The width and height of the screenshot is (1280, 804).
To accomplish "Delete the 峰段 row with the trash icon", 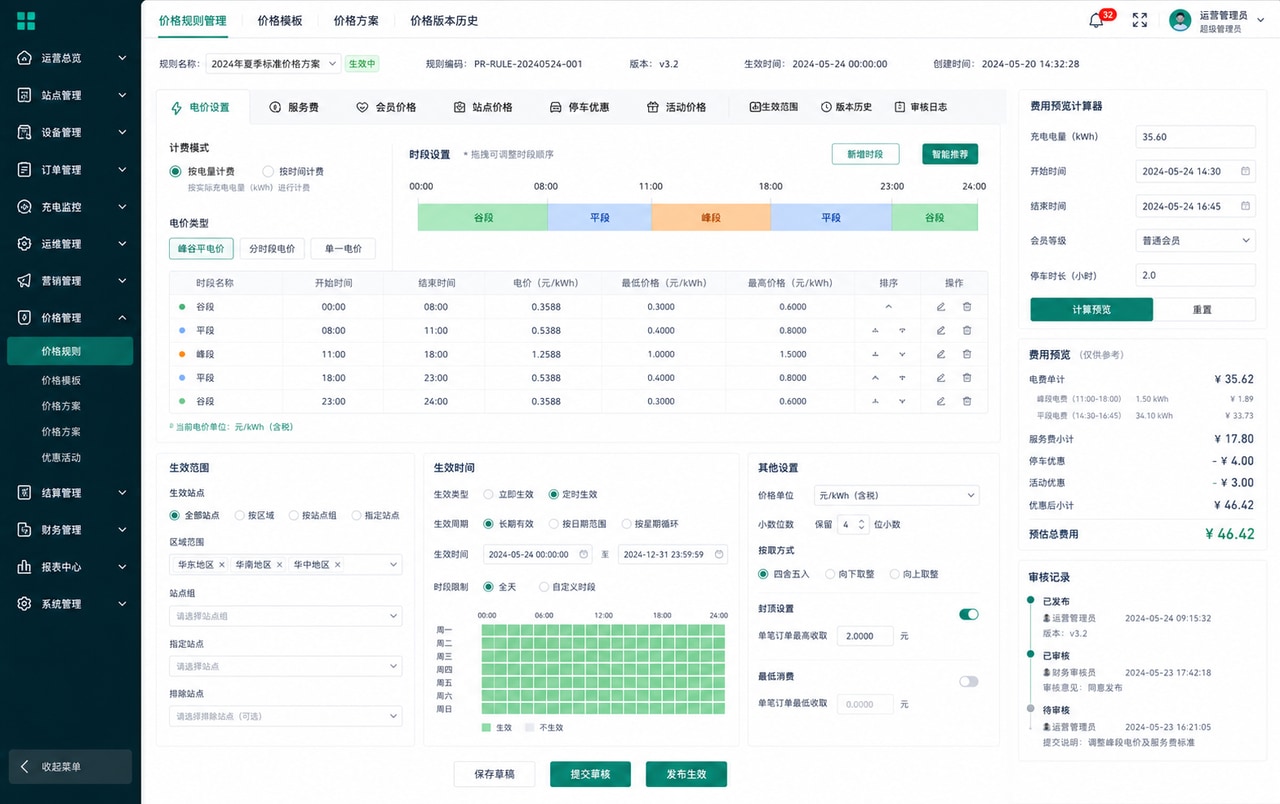I will point(967,354).
